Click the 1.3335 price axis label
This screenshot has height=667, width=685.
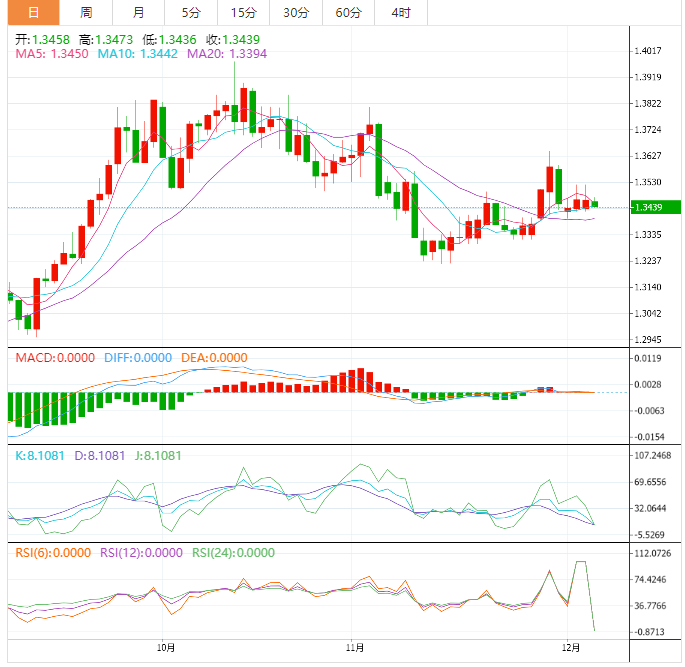tap(648, 235)
